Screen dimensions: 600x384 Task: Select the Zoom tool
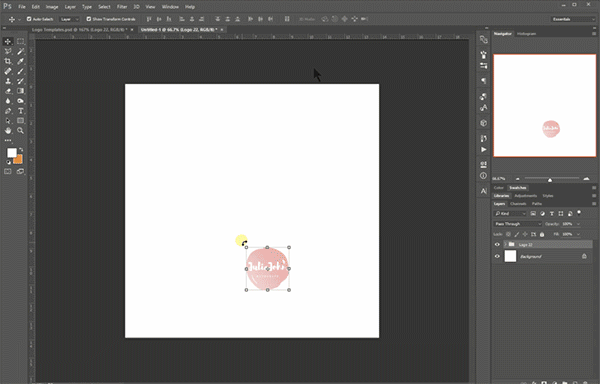pos(20,131)
